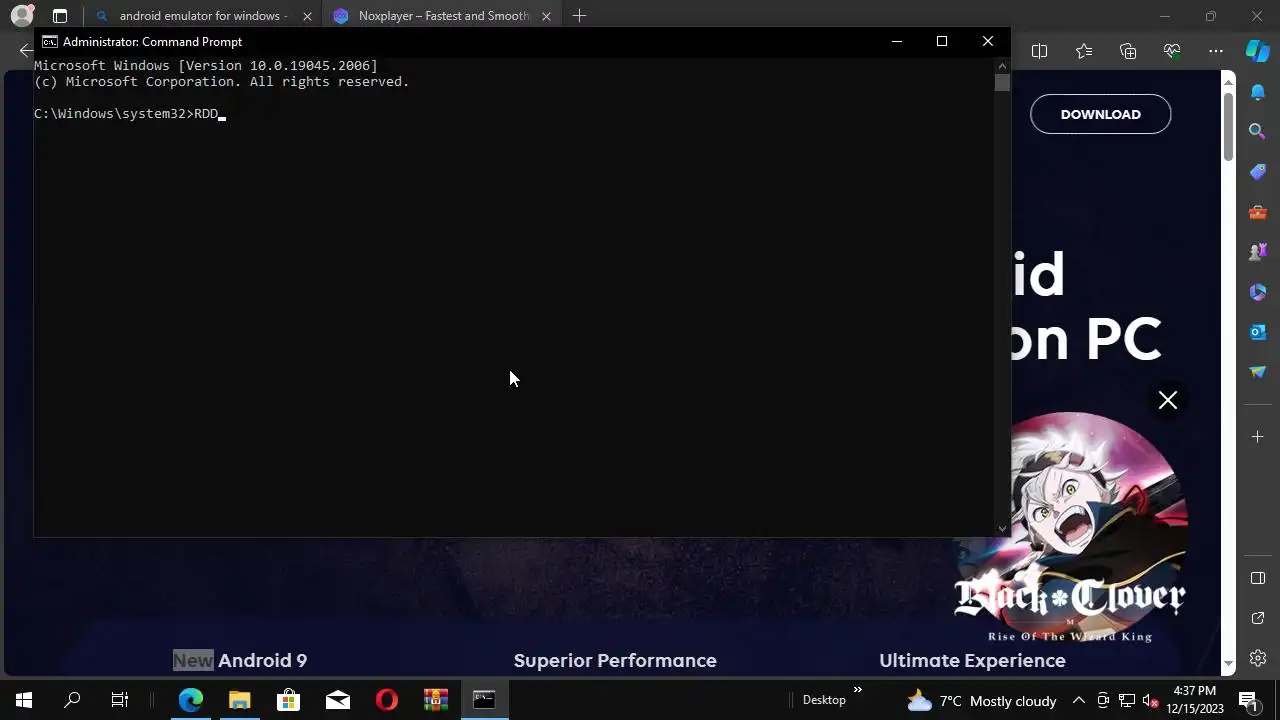
Task: Open the Edge Favorites star icon
Action: click(1084, 51)
